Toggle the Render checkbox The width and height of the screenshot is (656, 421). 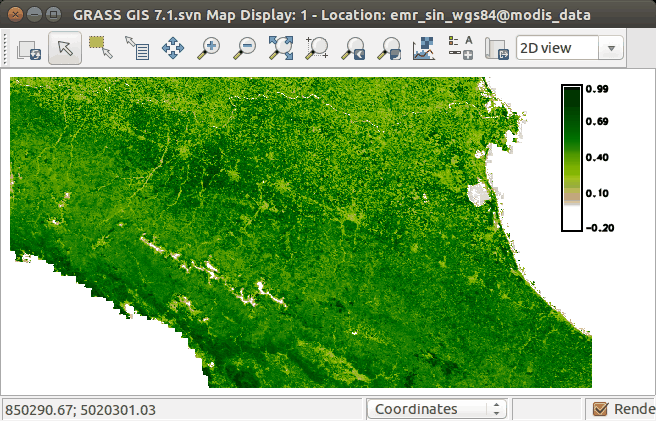click(x=600, y=409)
